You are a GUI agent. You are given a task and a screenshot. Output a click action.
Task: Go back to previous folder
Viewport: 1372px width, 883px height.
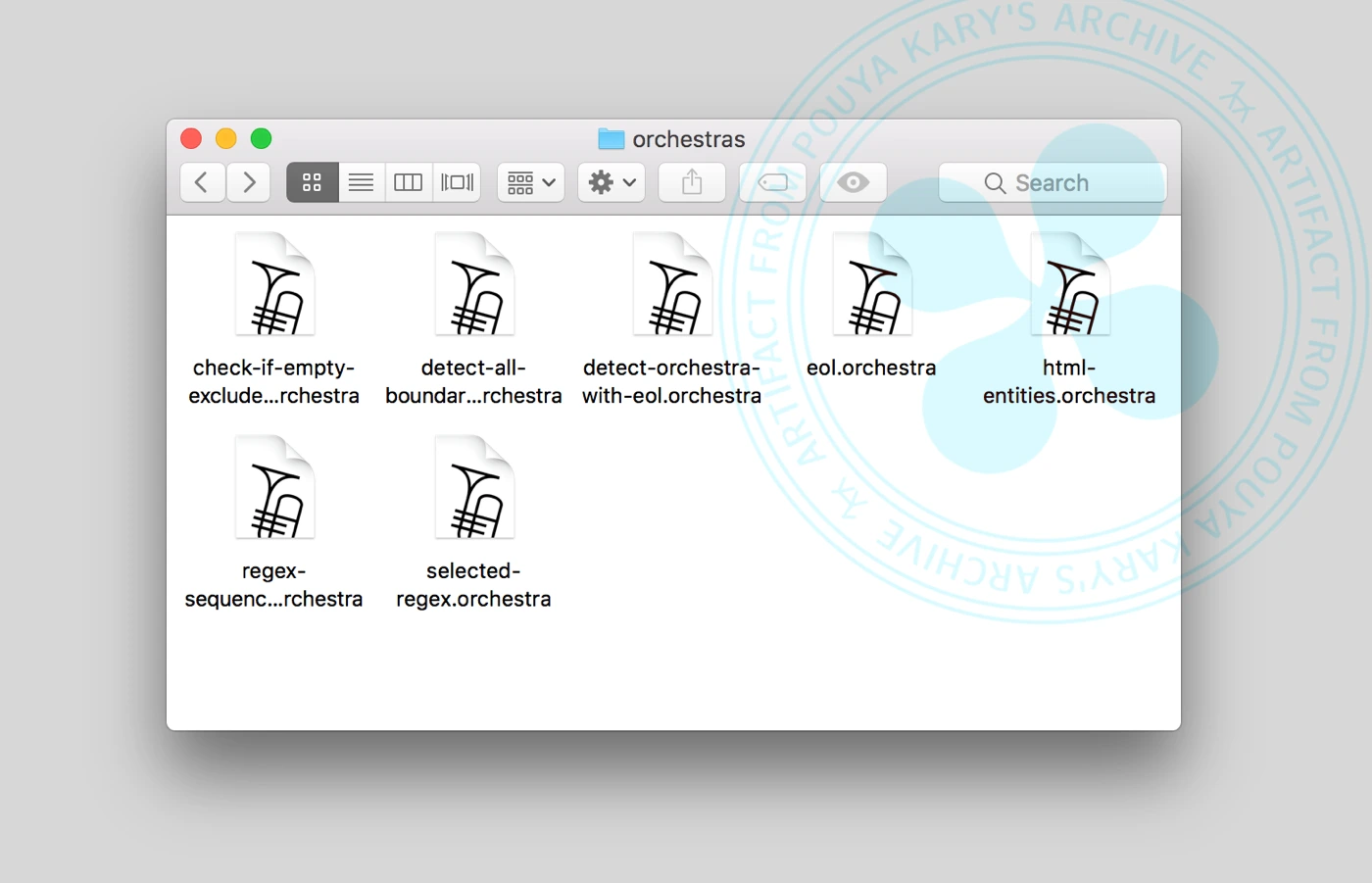(202, 182)
